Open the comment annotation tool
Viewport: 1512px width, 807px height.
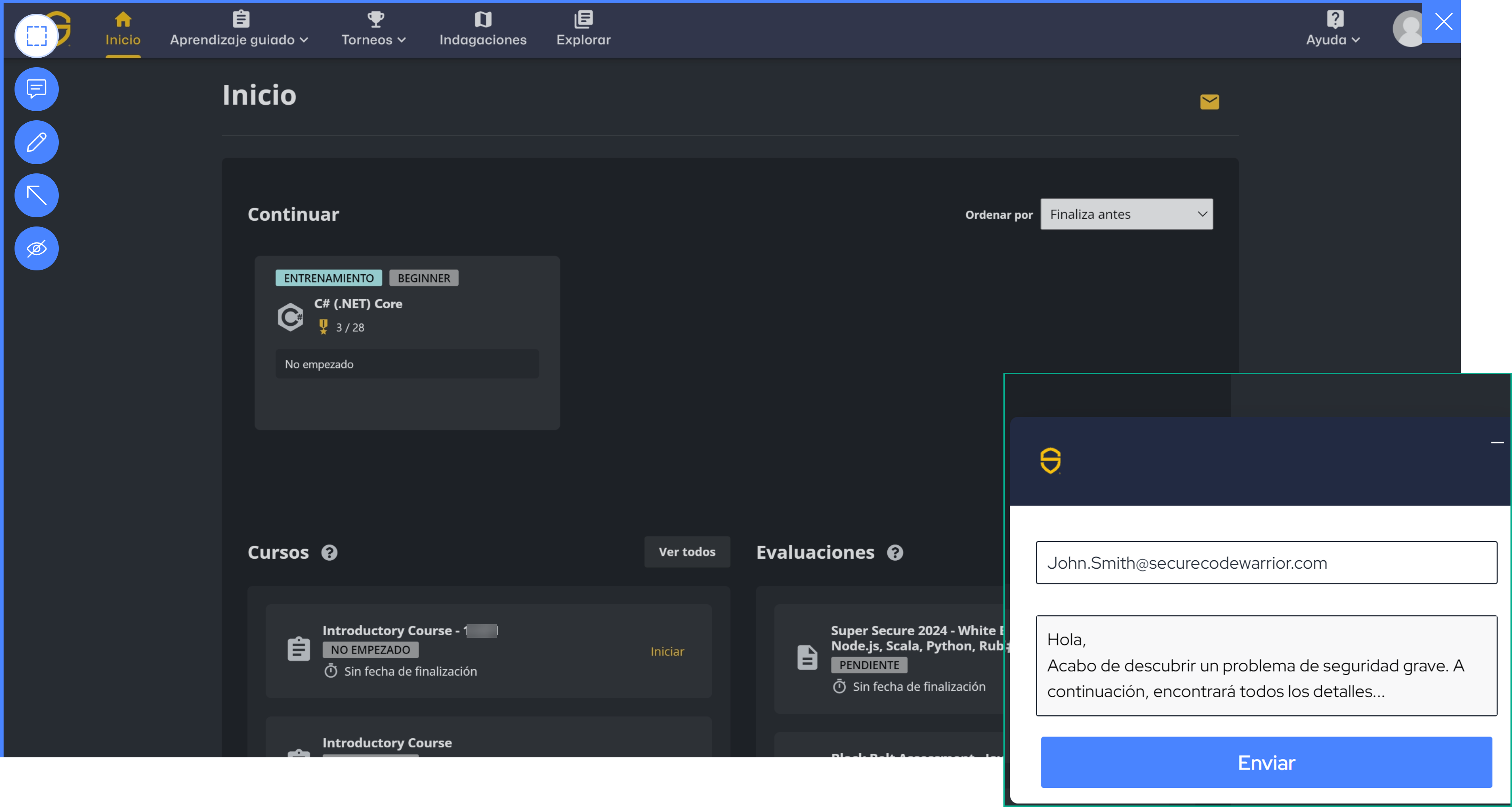(36, 89)
